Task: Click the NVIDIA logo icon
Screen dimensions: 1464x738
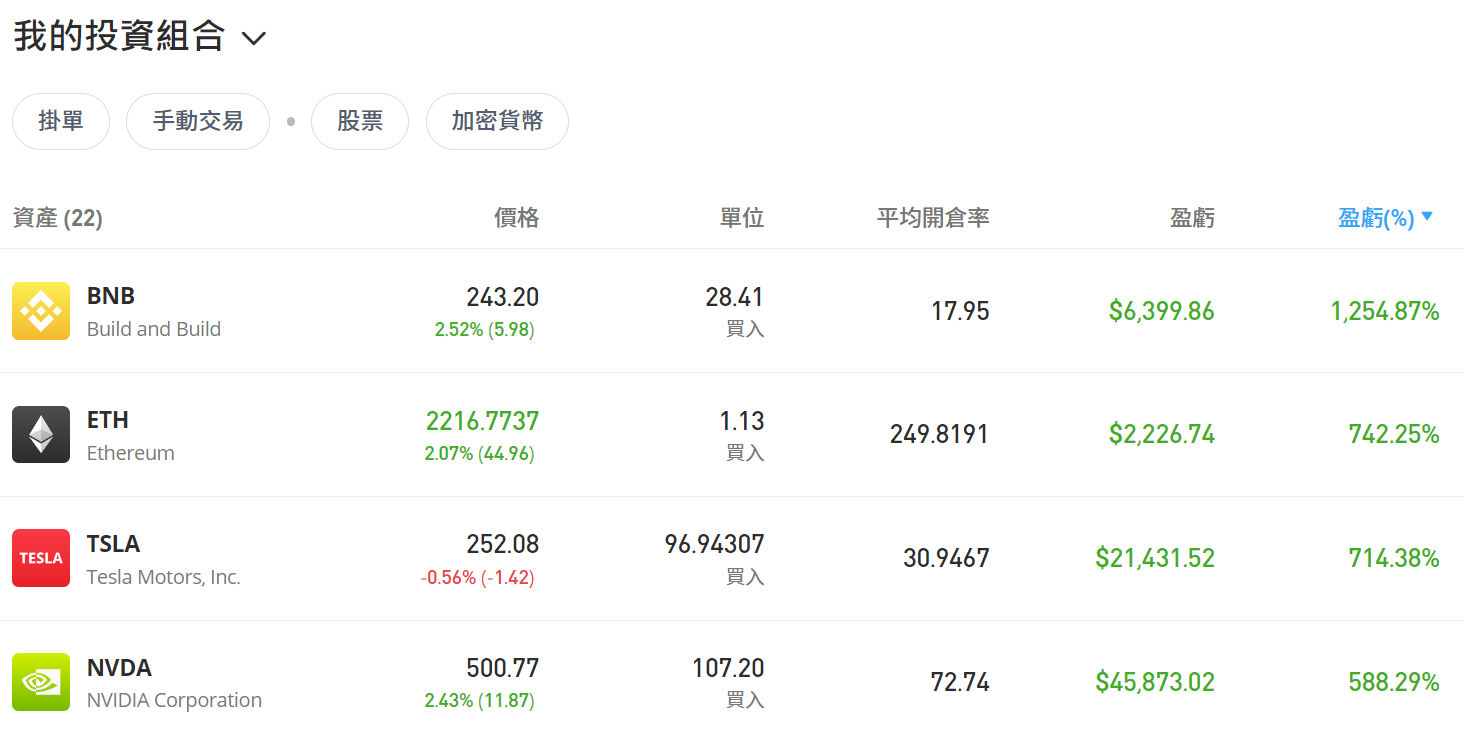Action: tap(41, 682)
